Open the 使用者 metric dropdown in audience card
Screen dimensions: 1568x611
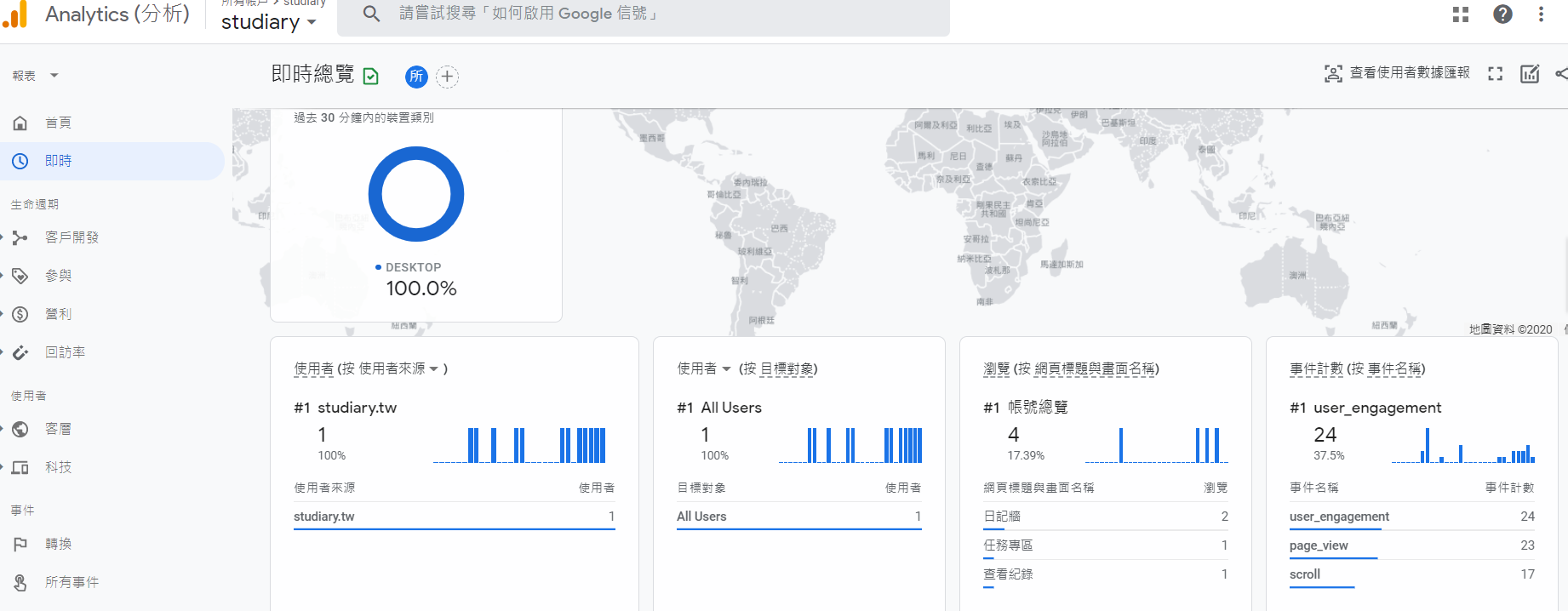(704, 368)
